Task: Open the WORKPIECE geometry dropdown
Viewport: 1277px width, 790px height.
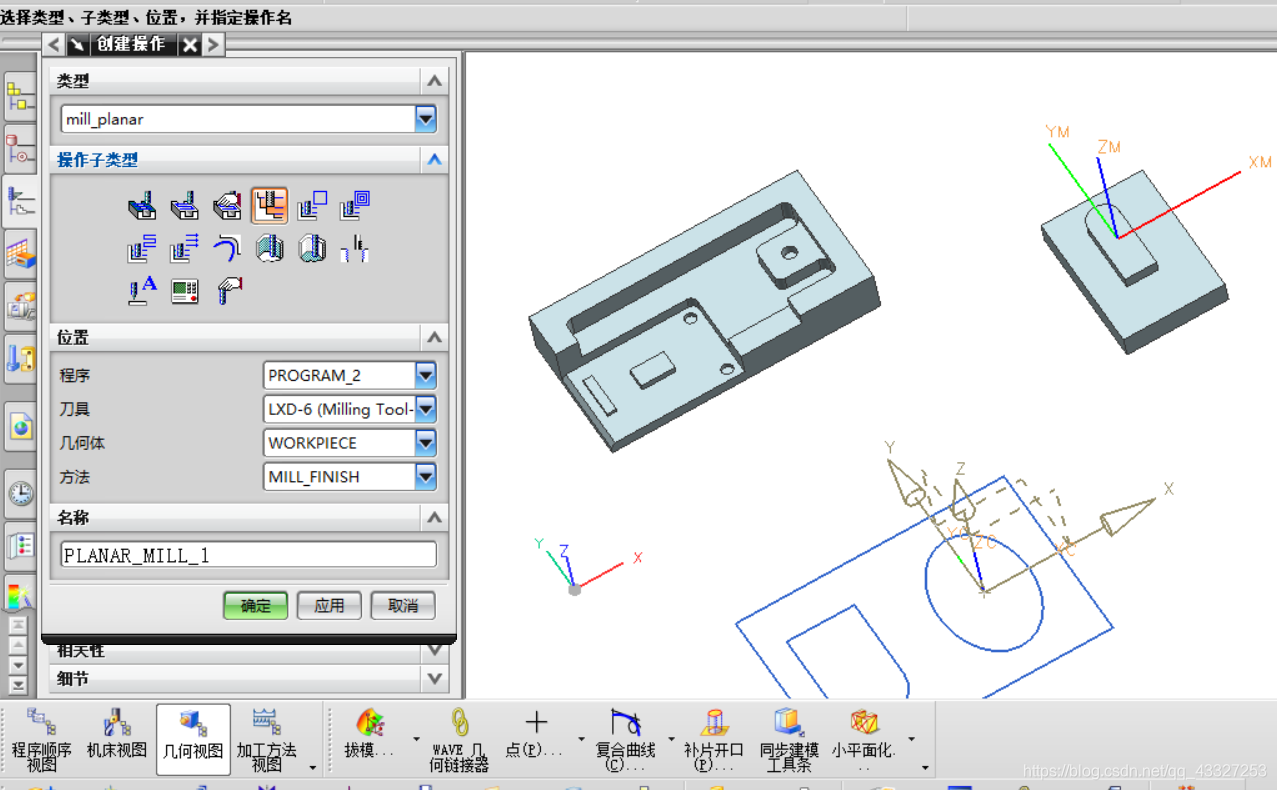Action: pyautogui.click(x=426, y=443)
